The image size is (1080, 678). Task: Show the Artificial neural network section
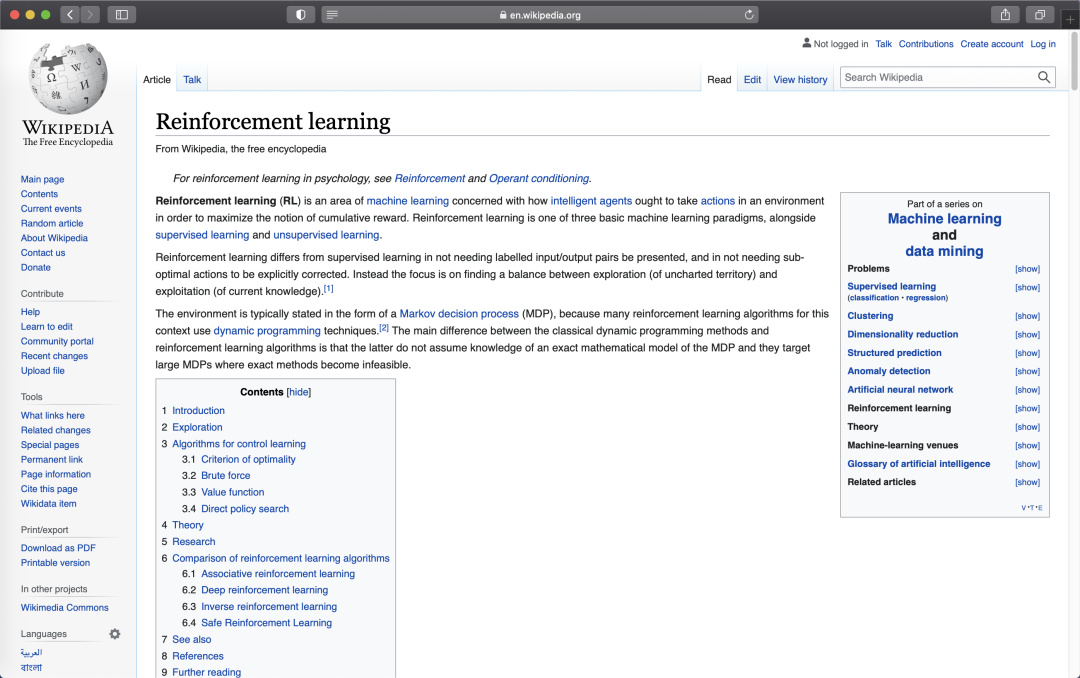[1027, 390]
